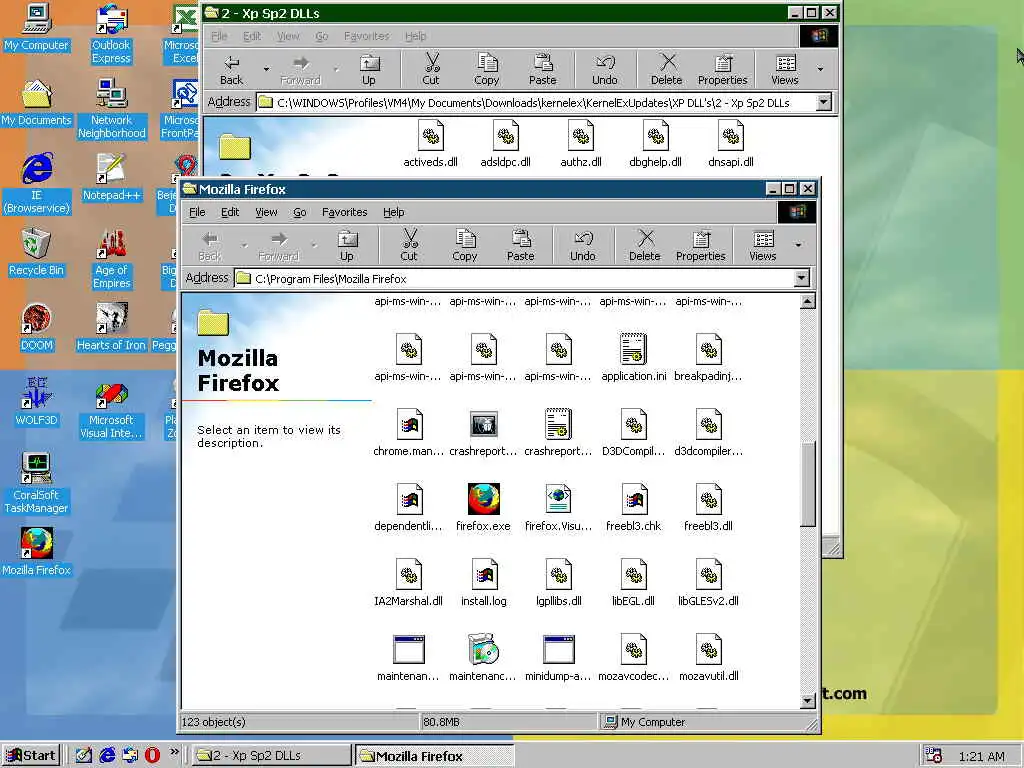The image size is (1024, 768).
Task: Click Delete in Xp Sp2 DLLs window toolbar
Action: [x=666, y=69]
